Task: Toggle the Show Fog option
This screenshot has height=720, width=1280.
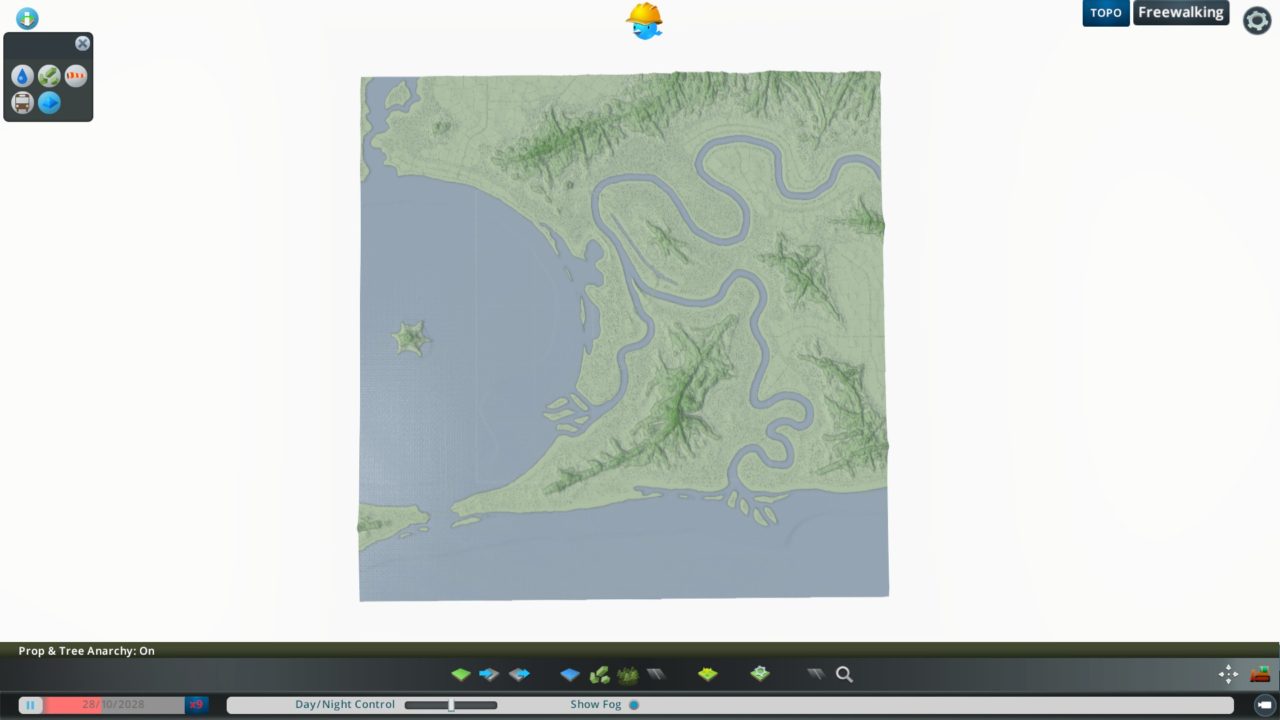Action: tap(634, 705)
